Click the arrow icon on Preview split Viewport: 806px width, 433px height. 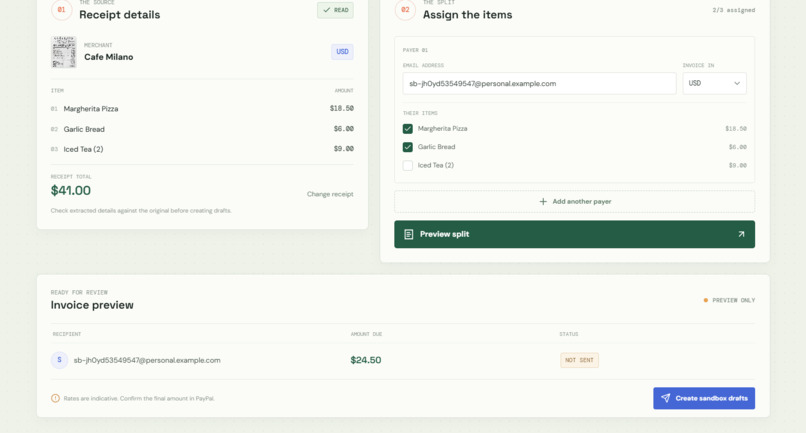(741, 234)
